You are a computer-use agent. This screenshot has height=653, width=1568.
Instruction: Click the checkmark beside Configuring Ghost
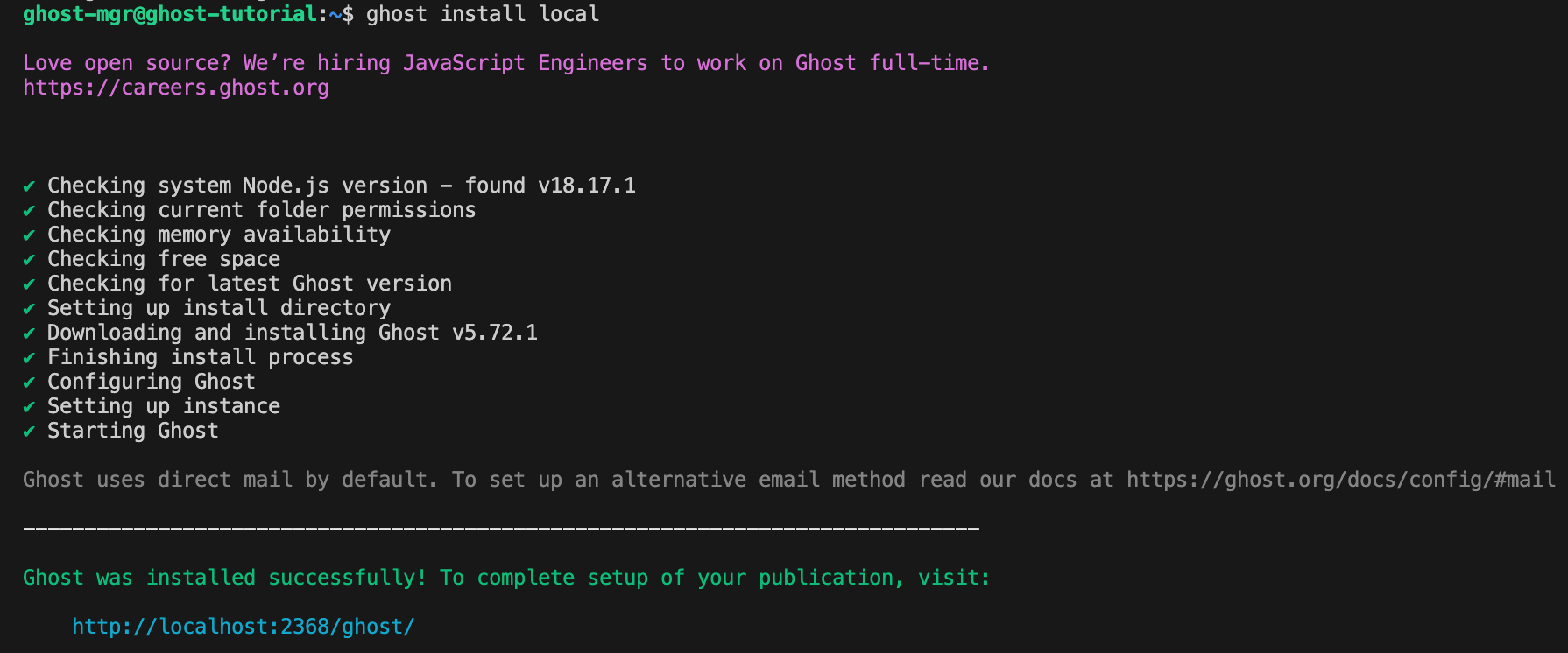point(29,383)
